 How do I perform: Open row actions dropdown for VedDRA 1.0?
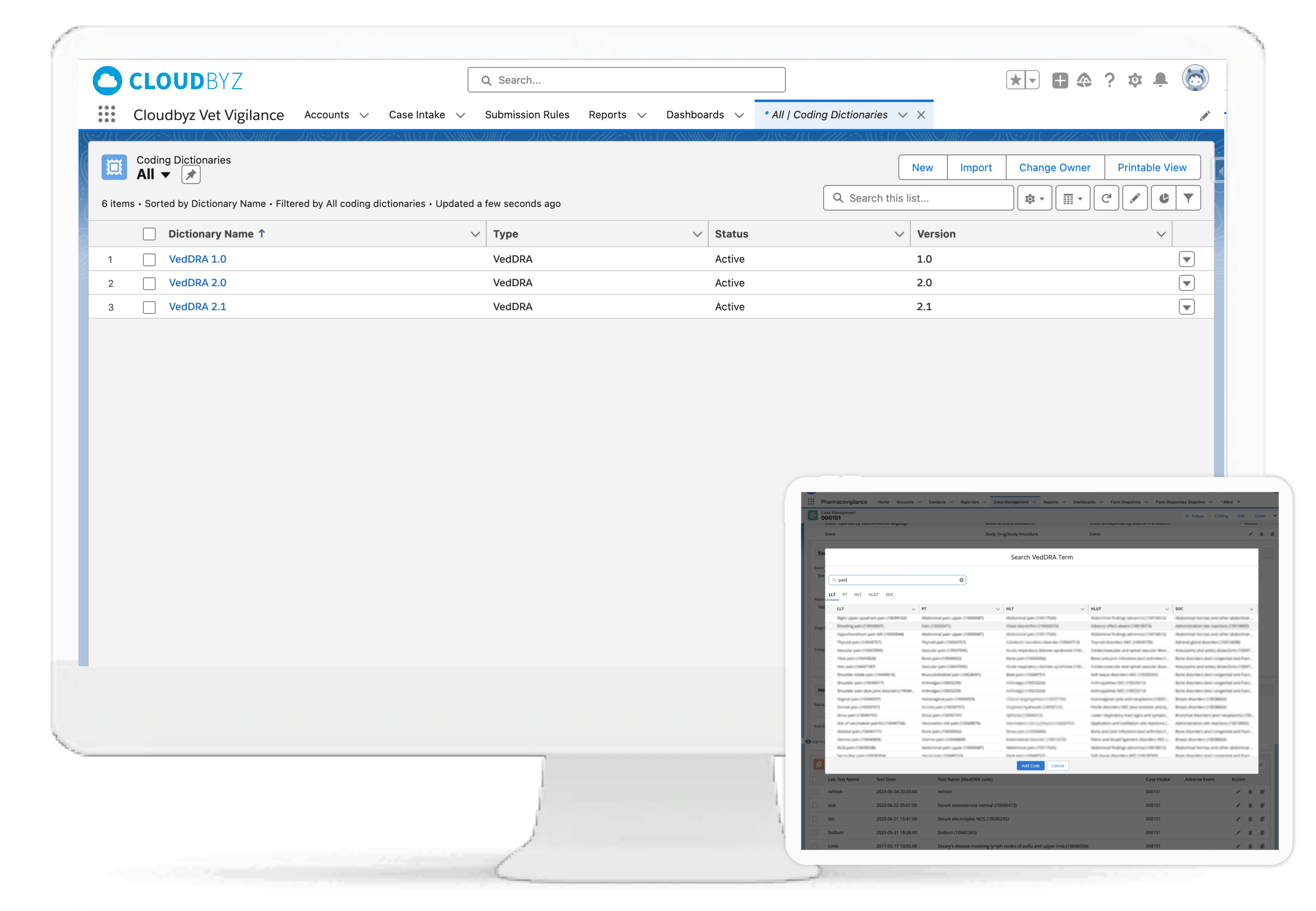coord(1187,260)
